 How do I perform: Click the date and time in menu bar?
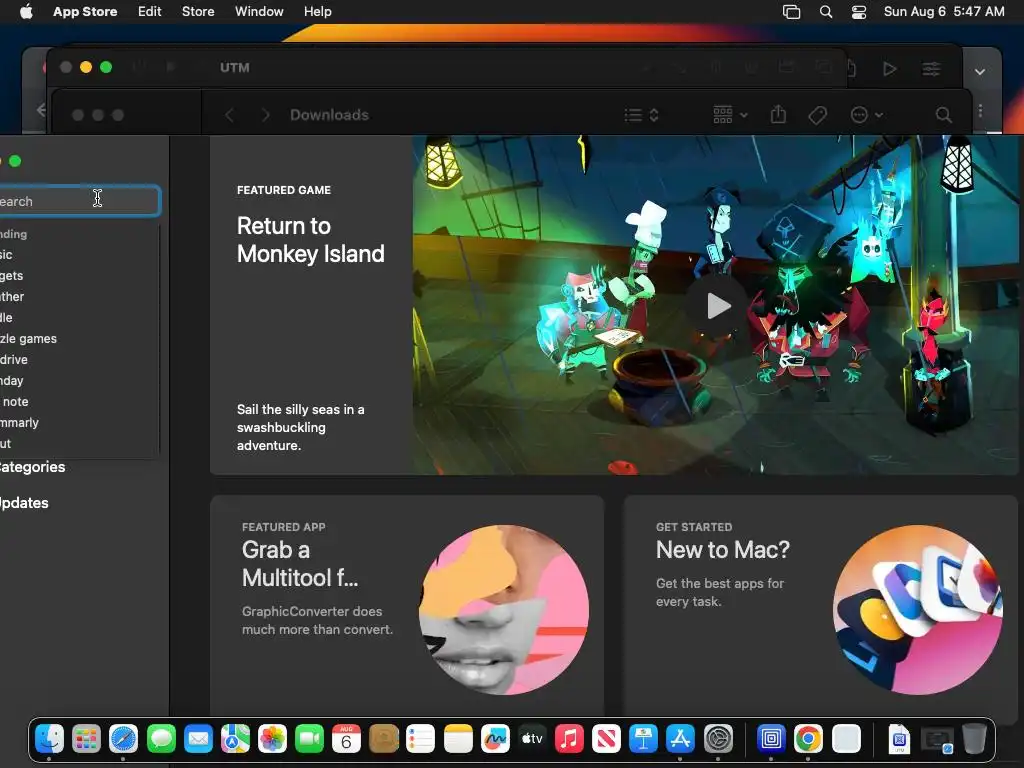click(x=944, y=12)
